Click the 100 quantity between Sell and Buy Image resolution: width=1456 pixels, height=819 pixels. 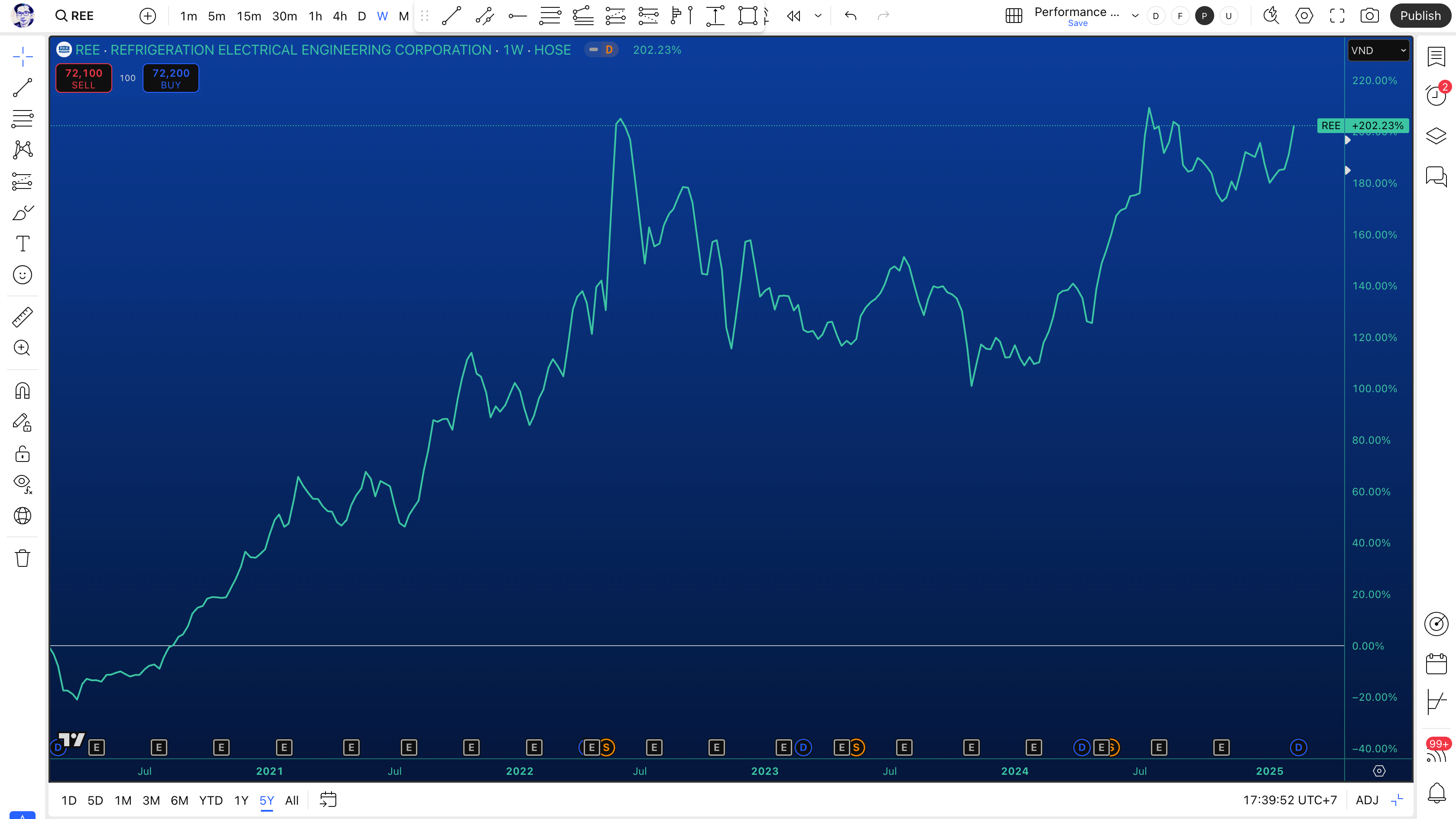[x=128, y=78]
